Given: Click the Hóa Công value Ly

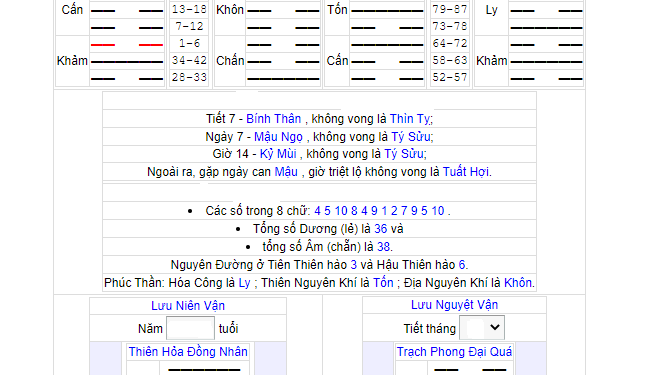Looking at the screenshot, I should click(244, 283).
